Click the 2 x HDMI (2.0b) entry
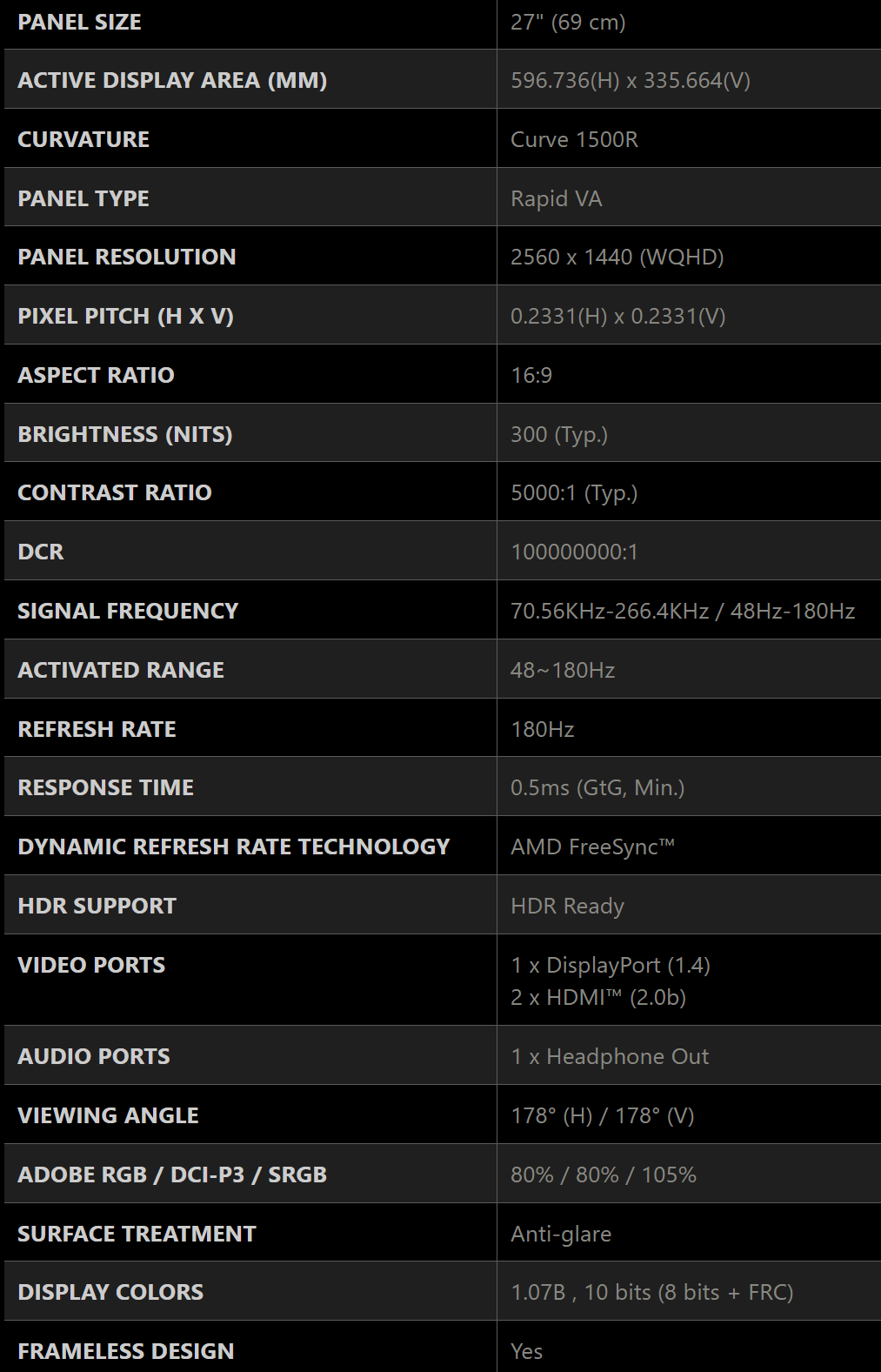Image resolution: width=881 pixels, height=1372 pixels. coord(598,997)
